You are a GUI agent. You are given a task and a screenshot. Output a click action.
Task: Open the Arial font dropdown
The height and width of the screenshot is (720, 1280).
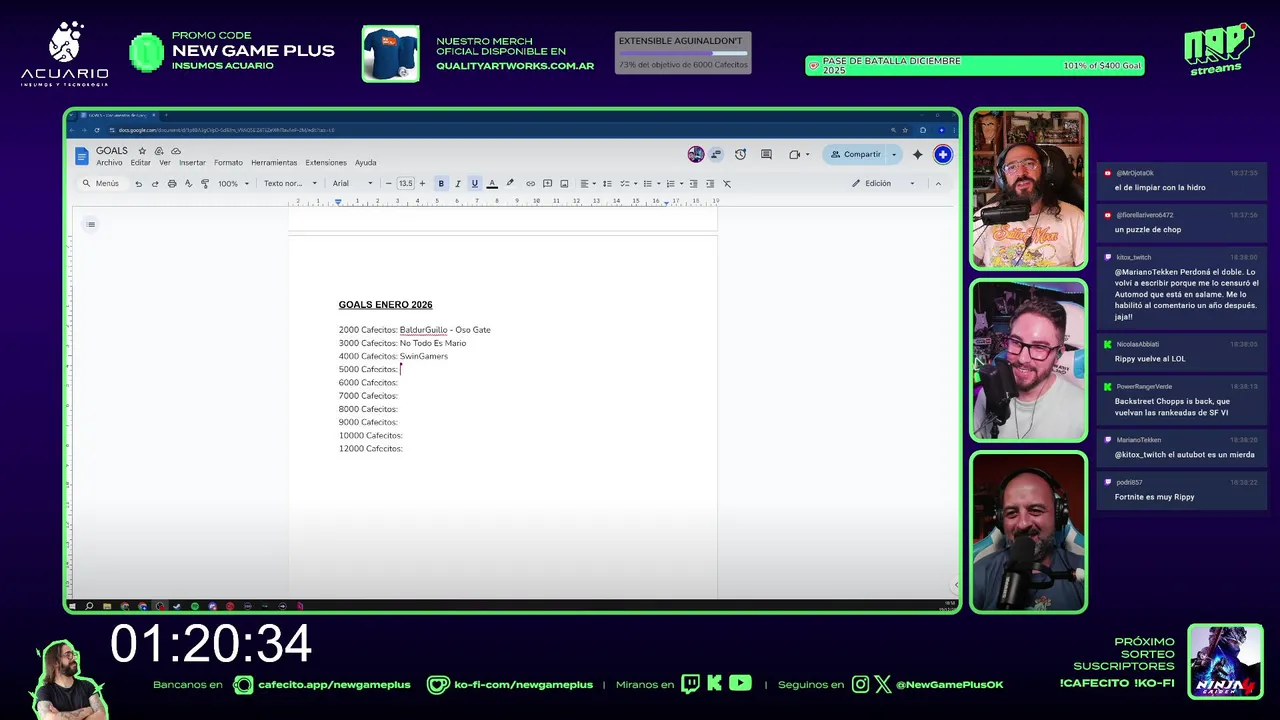point(353,184)
